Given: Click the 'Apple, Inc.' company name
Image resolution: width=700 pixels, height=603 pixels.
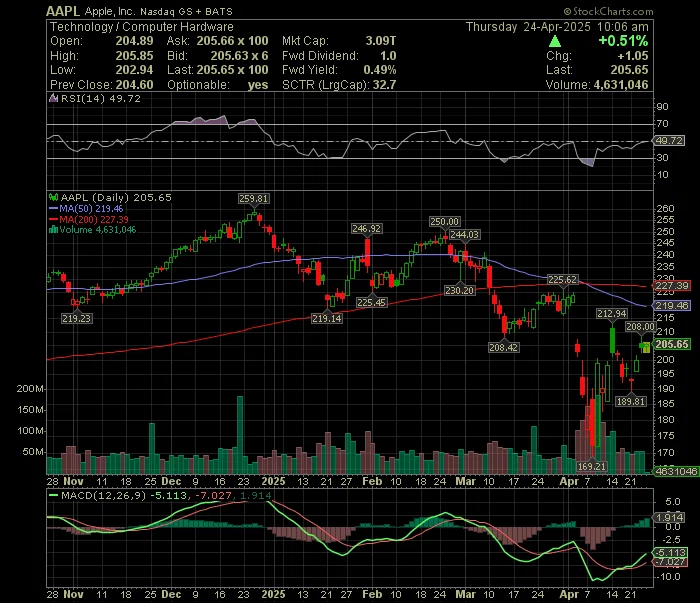Looking at the screenshot, I should point(109,12).
